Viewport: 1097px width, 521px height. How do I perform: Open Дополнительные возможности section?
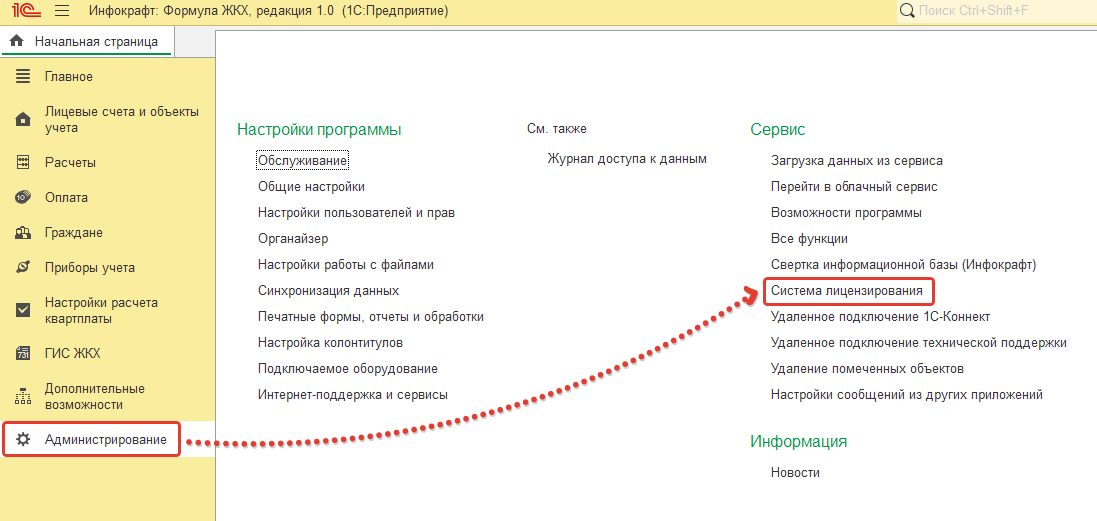pos(95,397)
